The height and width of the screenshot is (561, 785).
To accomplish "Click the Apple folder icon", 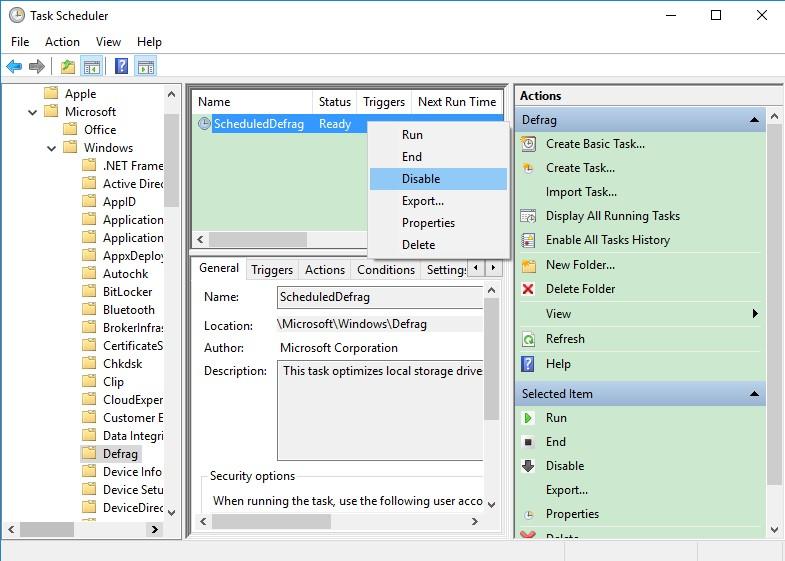I will click(x=51, y=93).
